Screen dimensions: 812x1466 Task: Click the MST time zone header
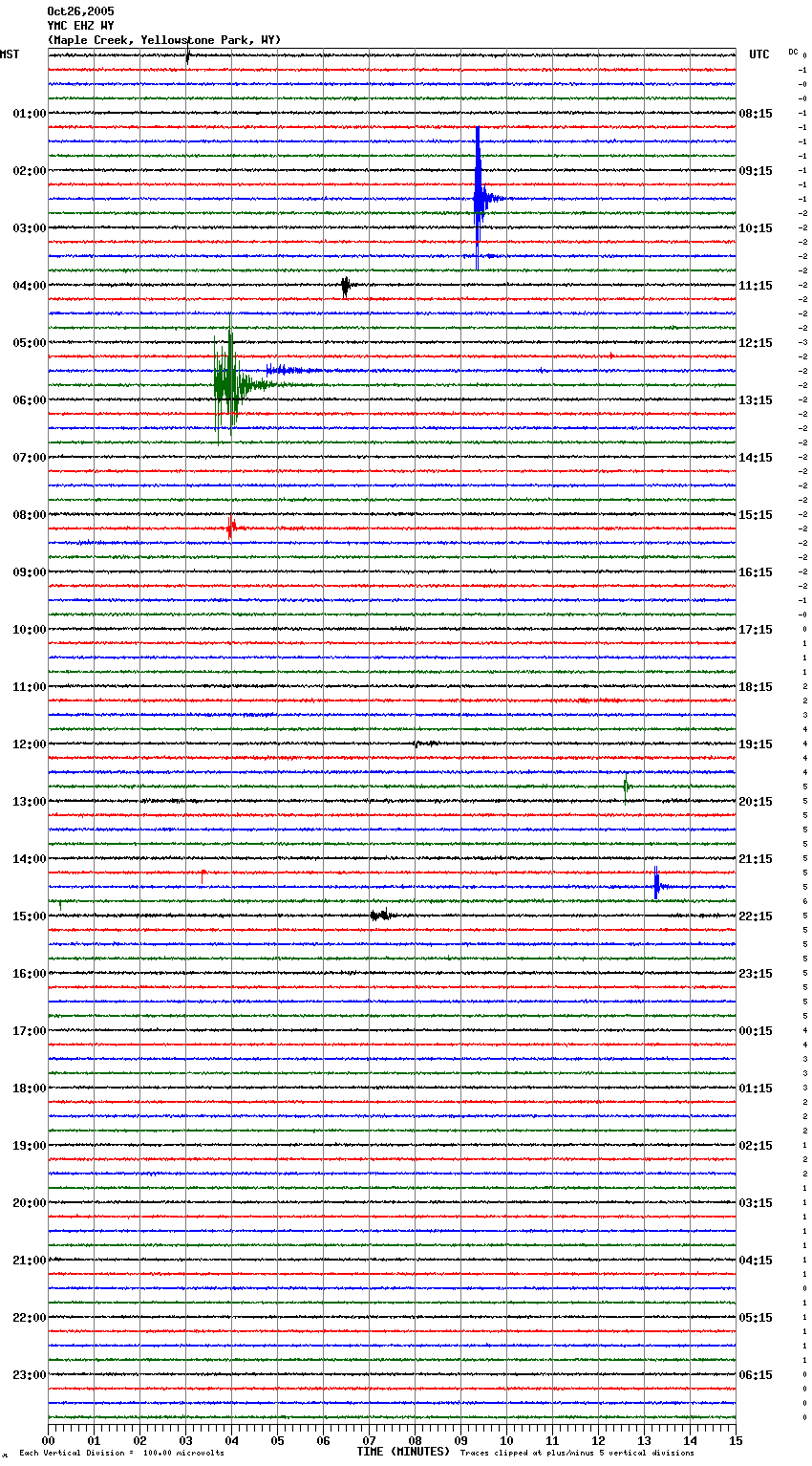click(10, 54)
